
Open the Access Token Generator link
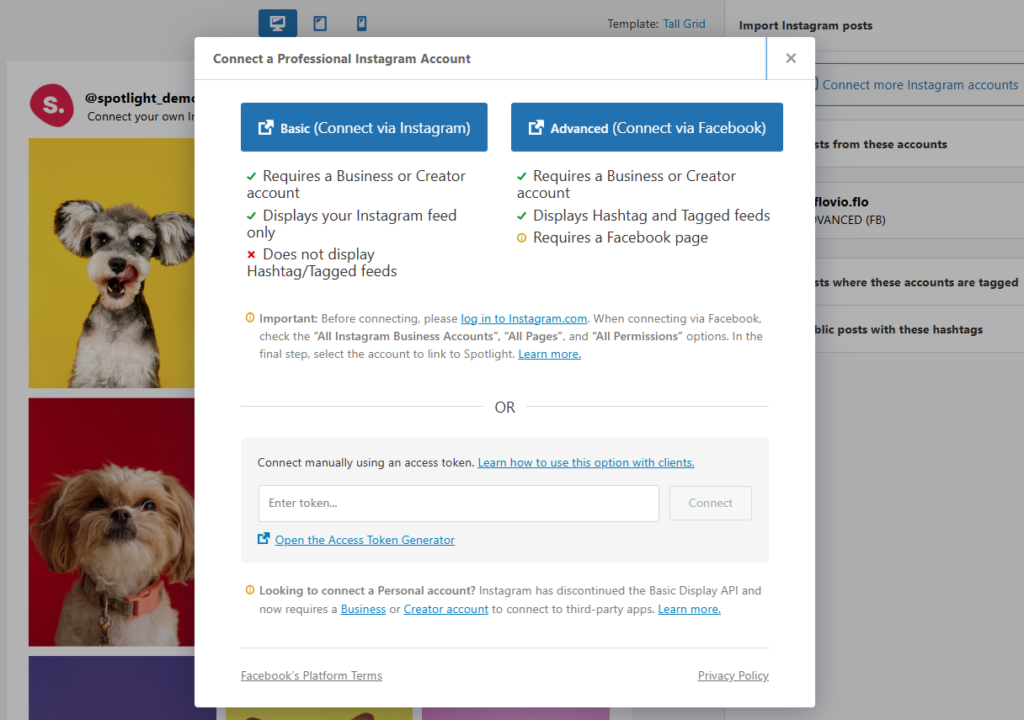pyautogui.click(x=364, y=539)
